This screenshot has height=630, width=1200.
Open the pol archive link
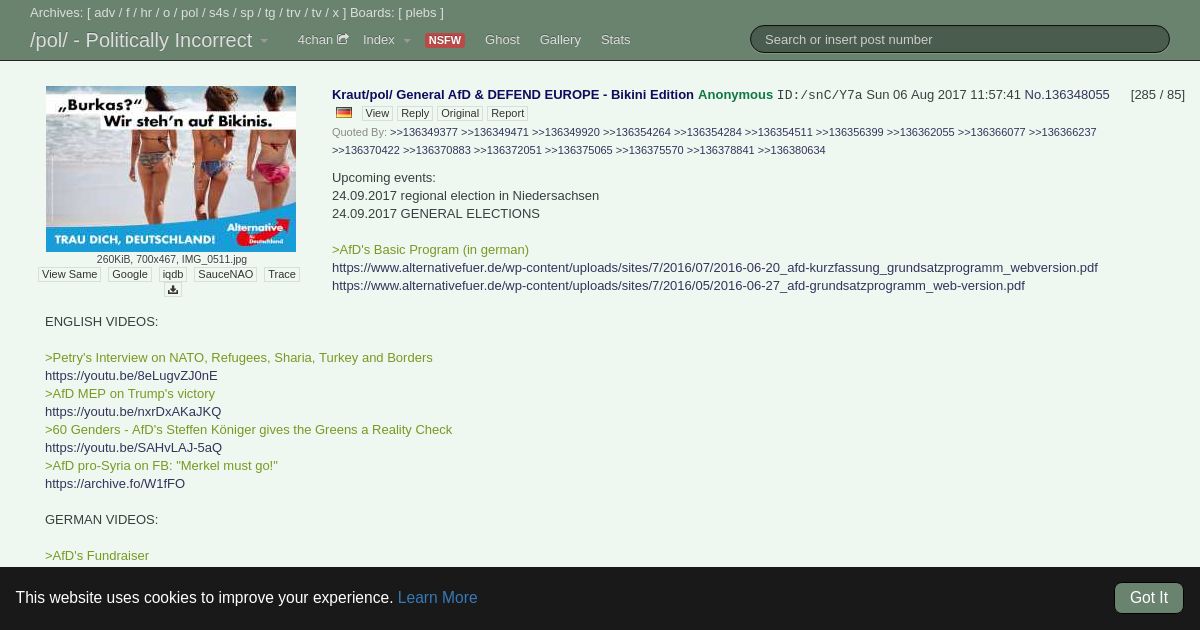click(x=189, y=13)
